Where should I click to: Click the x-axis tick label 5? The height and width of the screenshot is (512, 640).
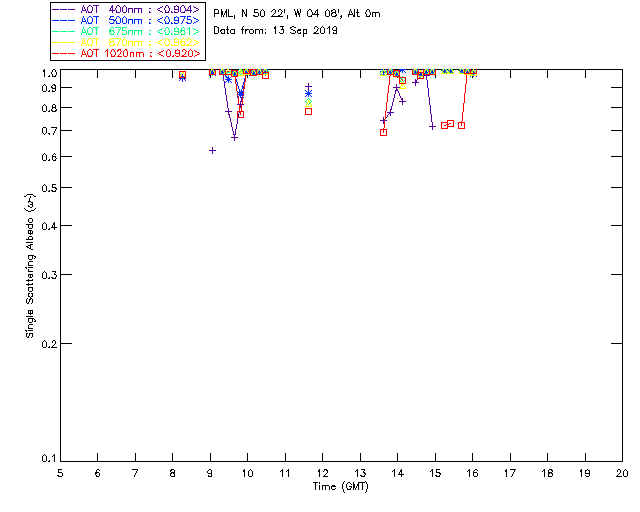pyautogui.click(x=60, y=473)
